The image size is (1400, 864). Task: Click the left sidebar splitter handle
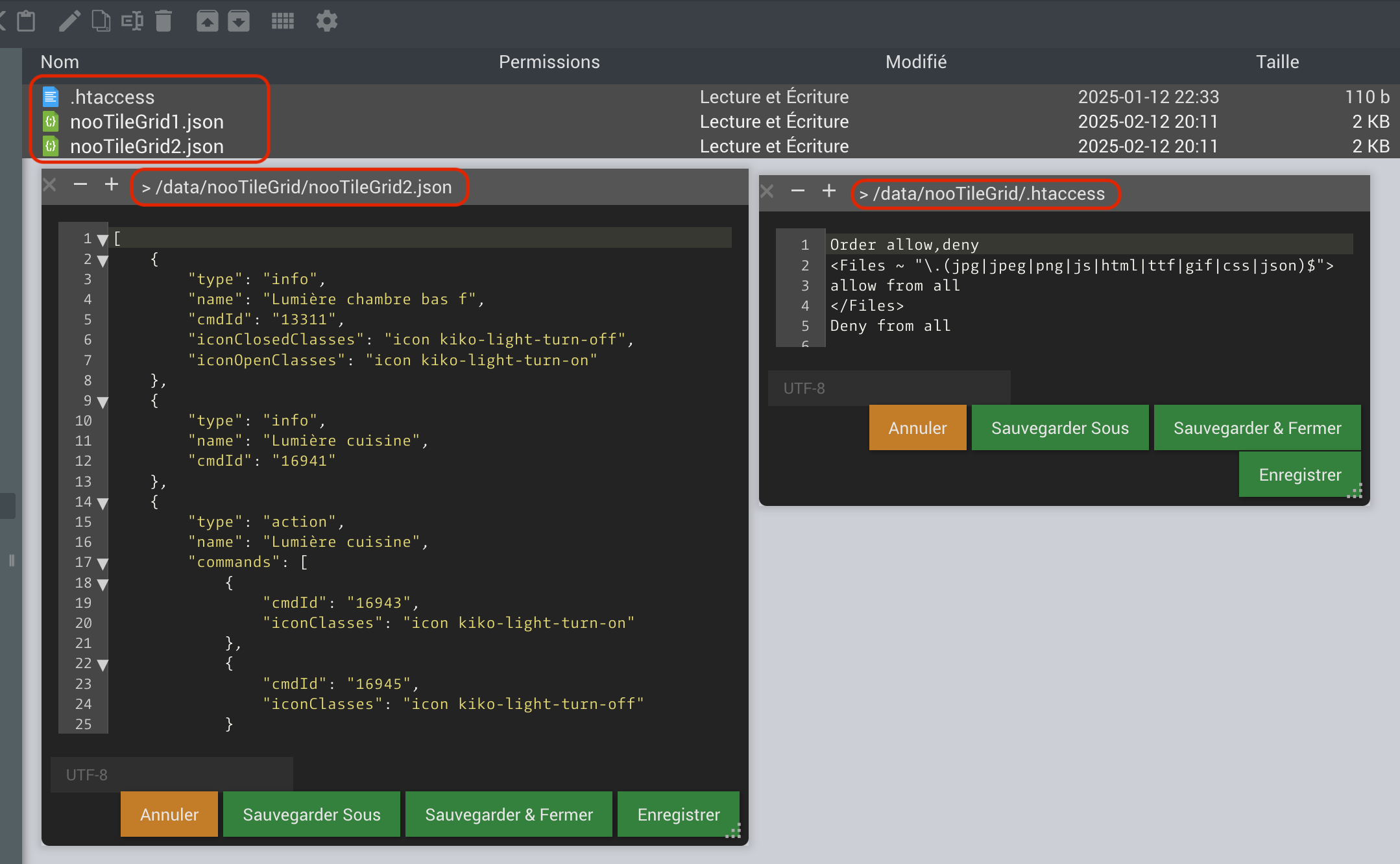(x=12, y=560)
